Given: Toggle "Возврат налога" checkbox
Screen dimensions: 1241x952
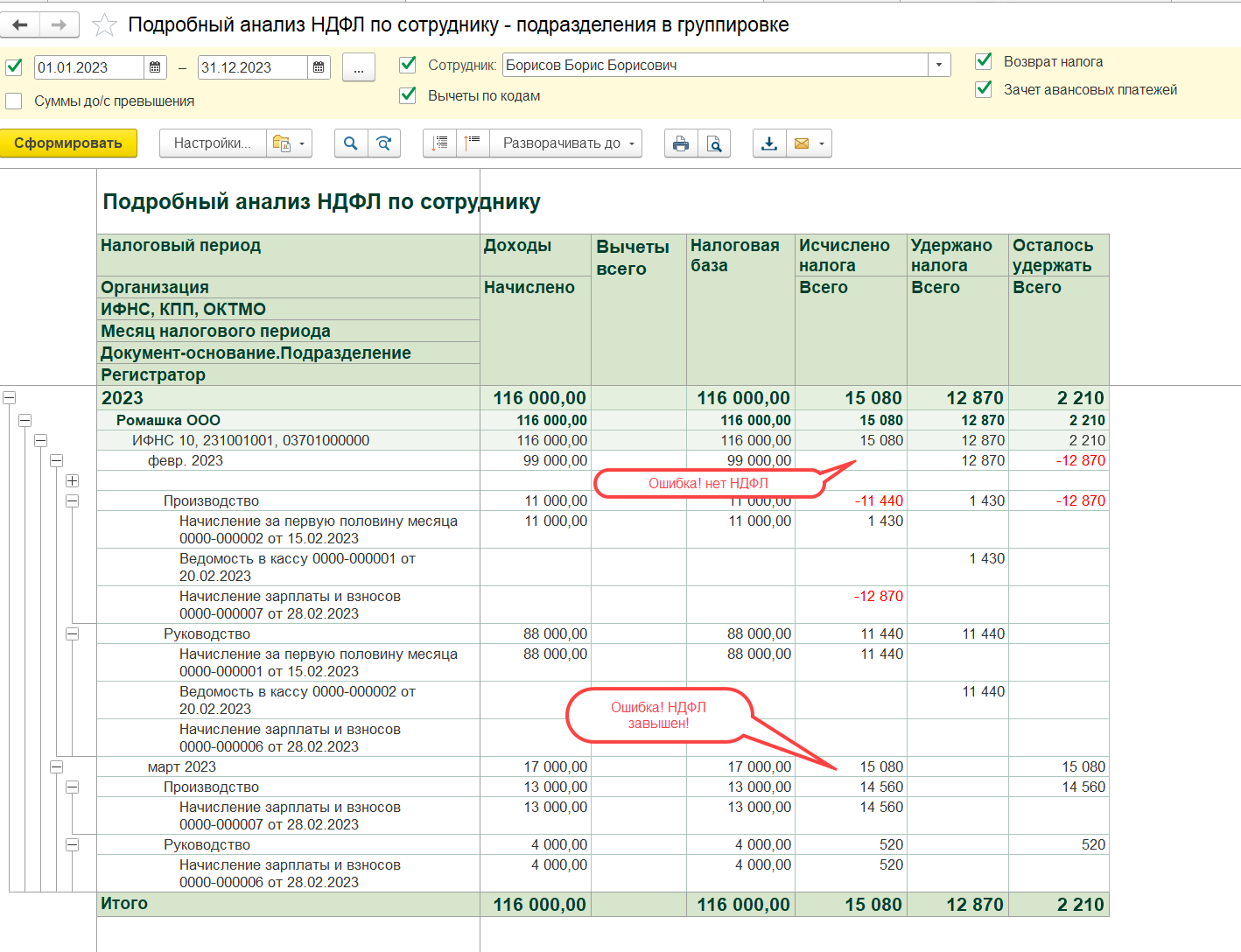Looking at the screenshot, I should pos(984,61).
